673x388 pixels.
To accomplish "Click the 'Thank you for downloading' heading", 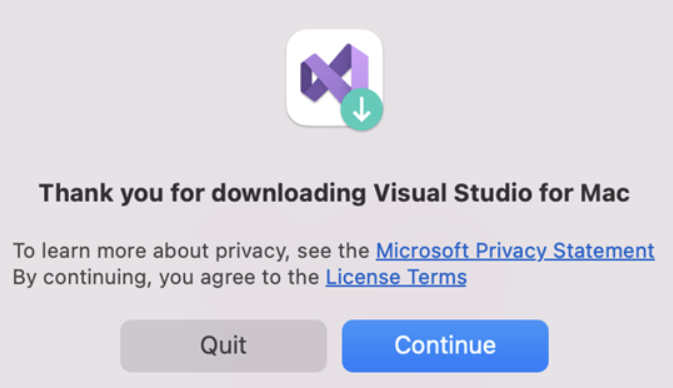I will point(334,193).
